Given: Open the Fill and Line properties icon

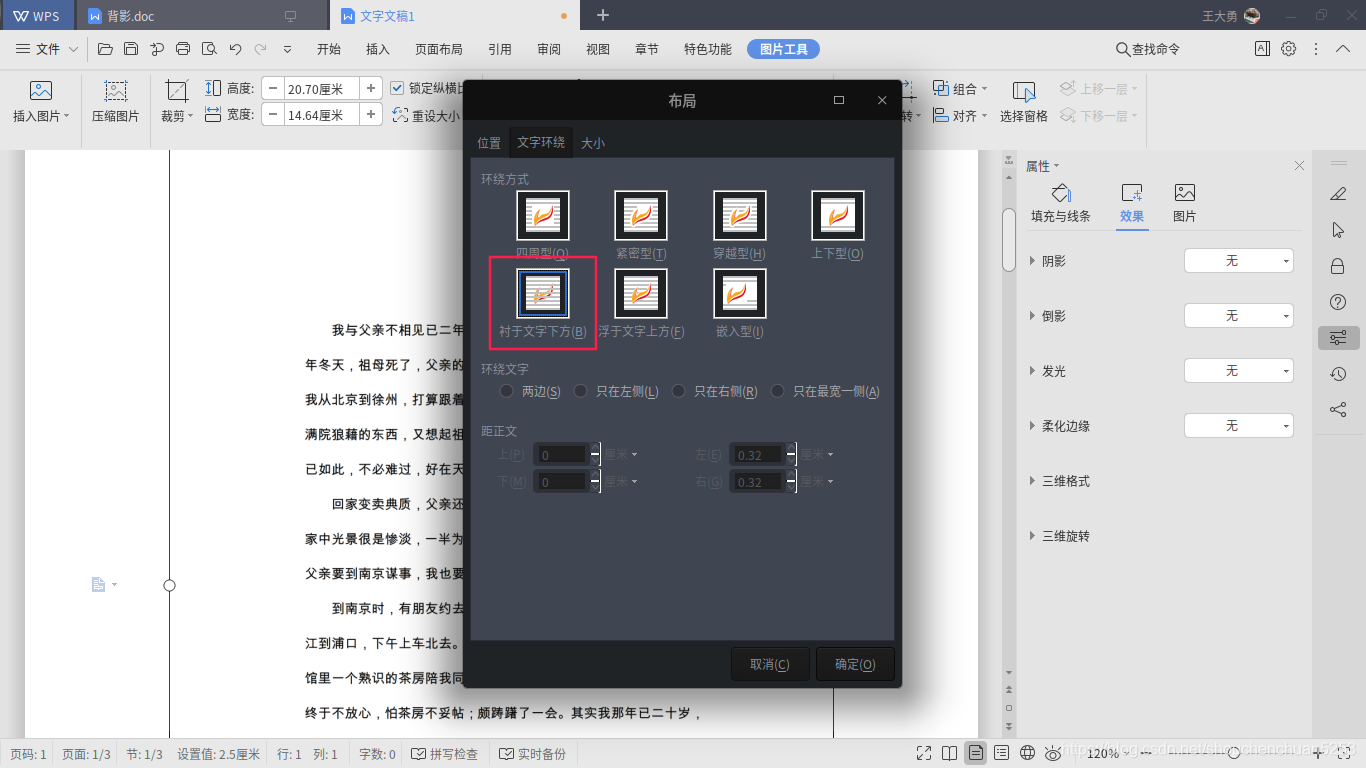Looking at the screenshot, I should 1061,193.
